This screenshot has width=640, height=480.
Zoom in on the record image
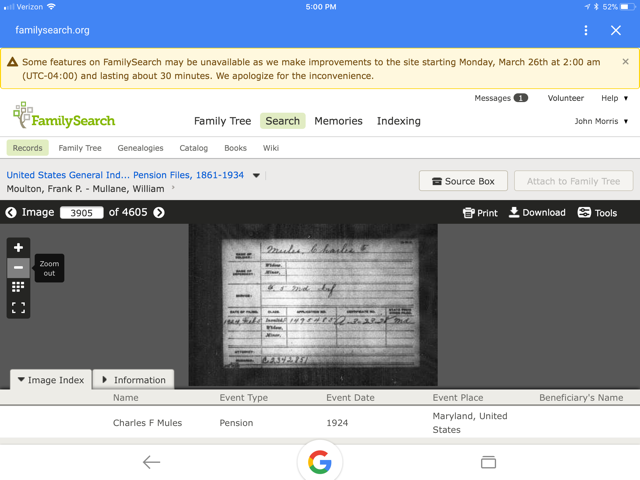pyautogui.click(x=18, y=247)
